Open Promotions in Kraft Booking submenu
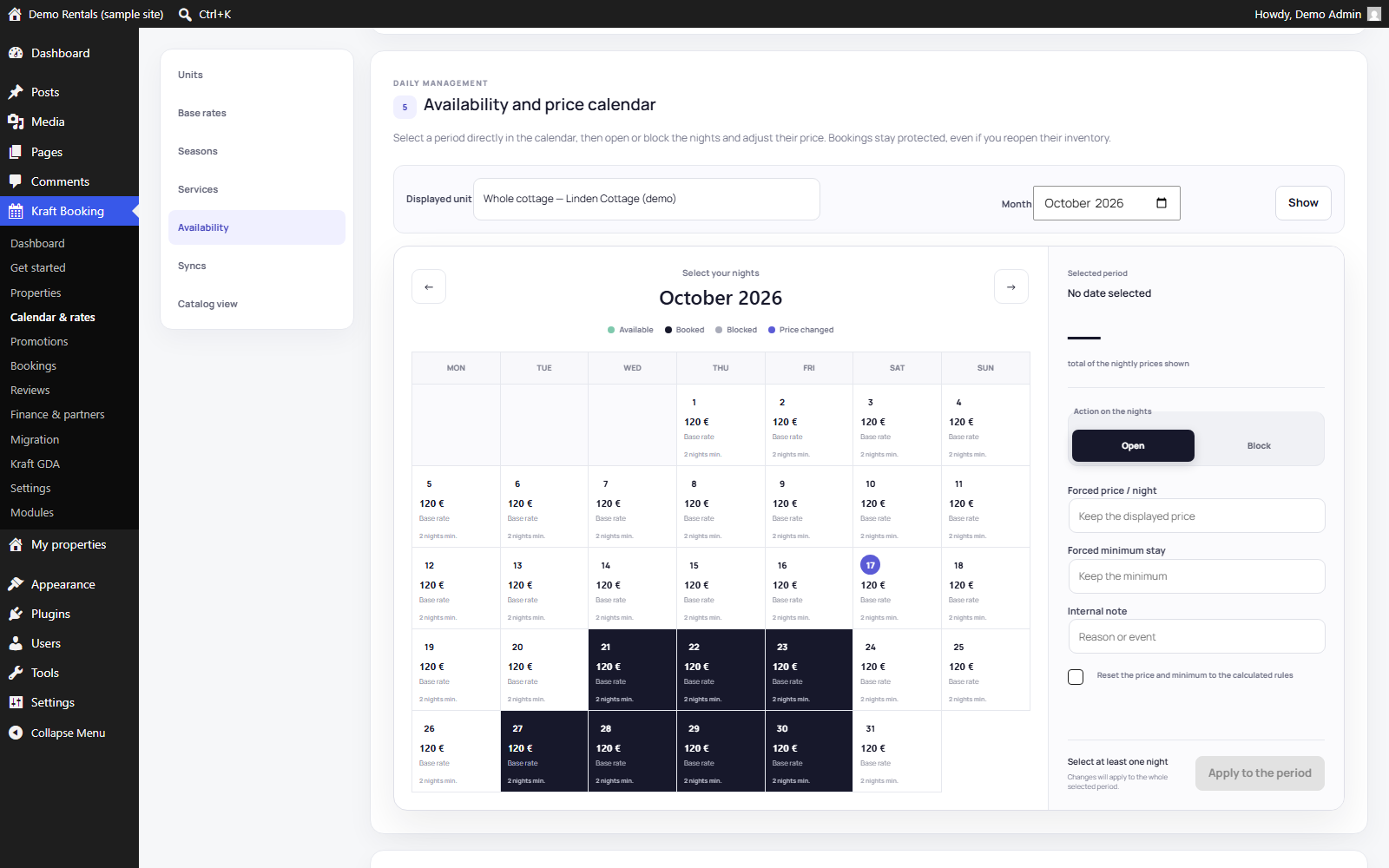Viewport: 1389px width, 868px height. (39, 341)
